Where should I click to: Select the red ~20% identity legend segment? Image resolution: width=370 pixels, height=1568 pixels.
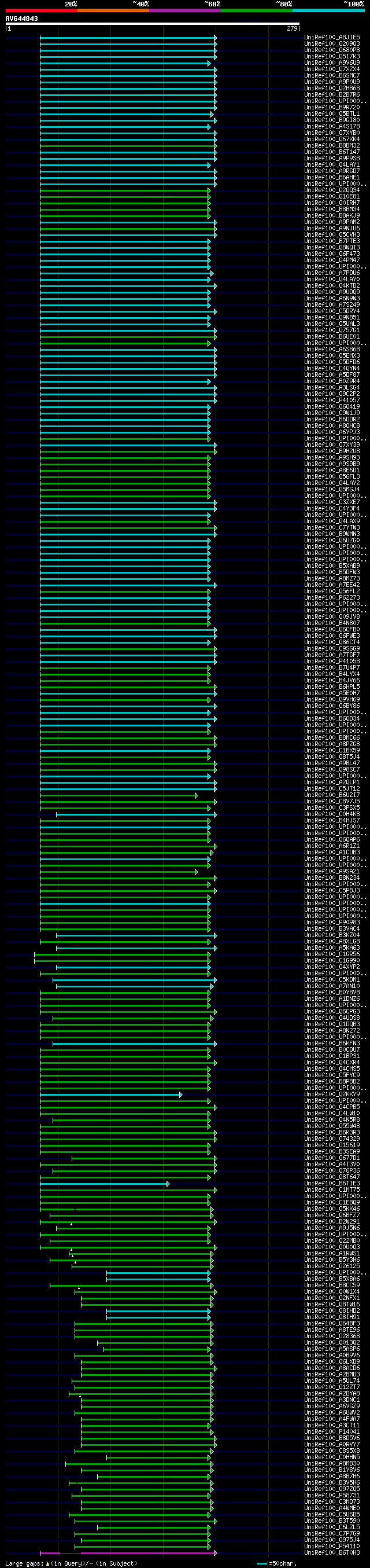(x=41, y=10)
